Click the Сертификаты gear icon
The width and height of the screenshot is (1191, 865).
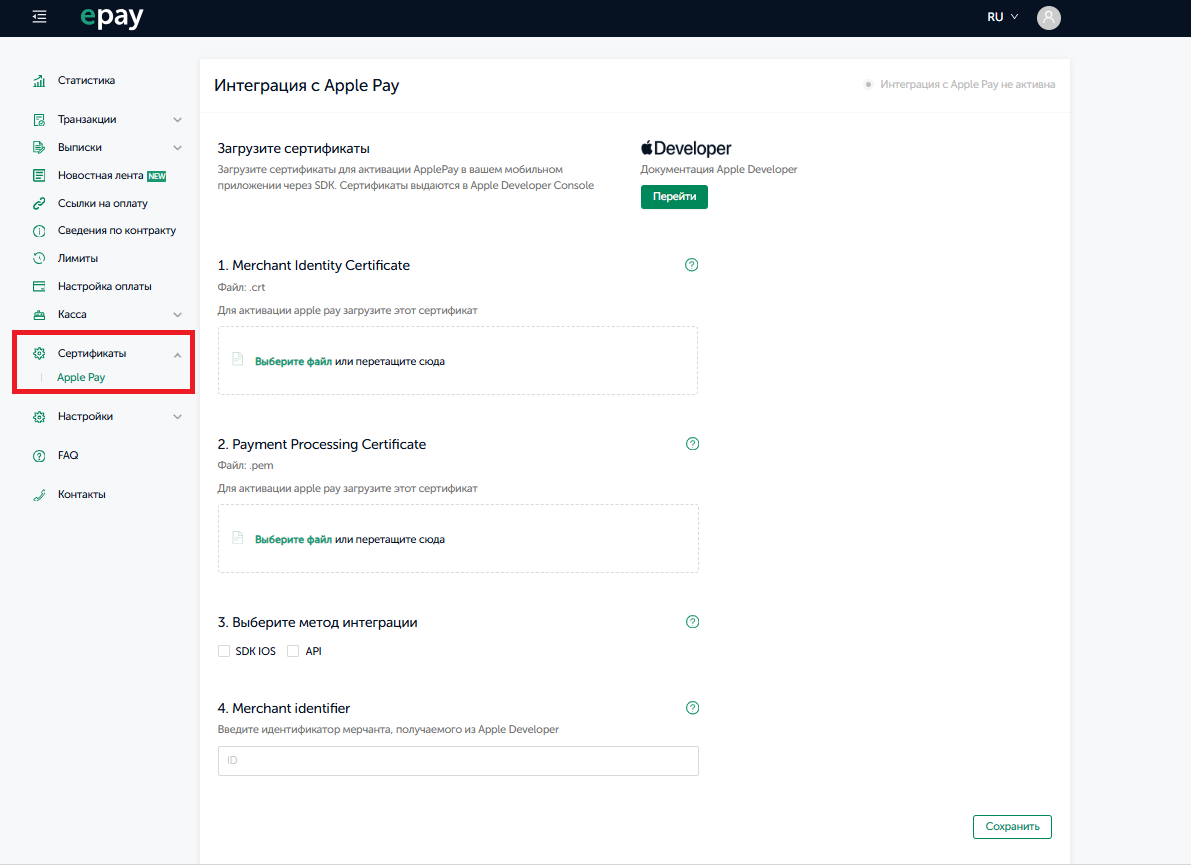pos(39,353)
